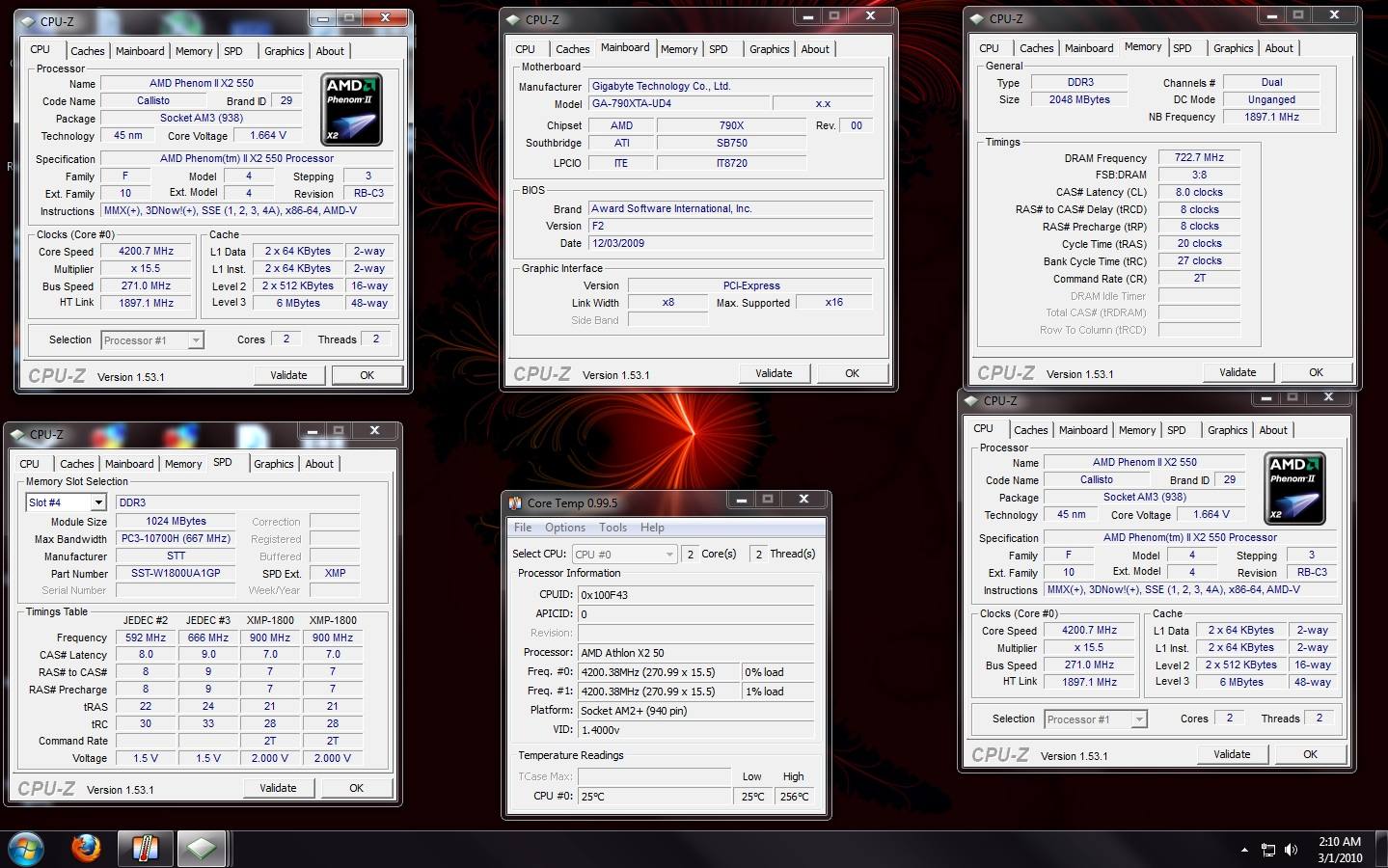Show hidden system tray icons

click(1244, 850)
